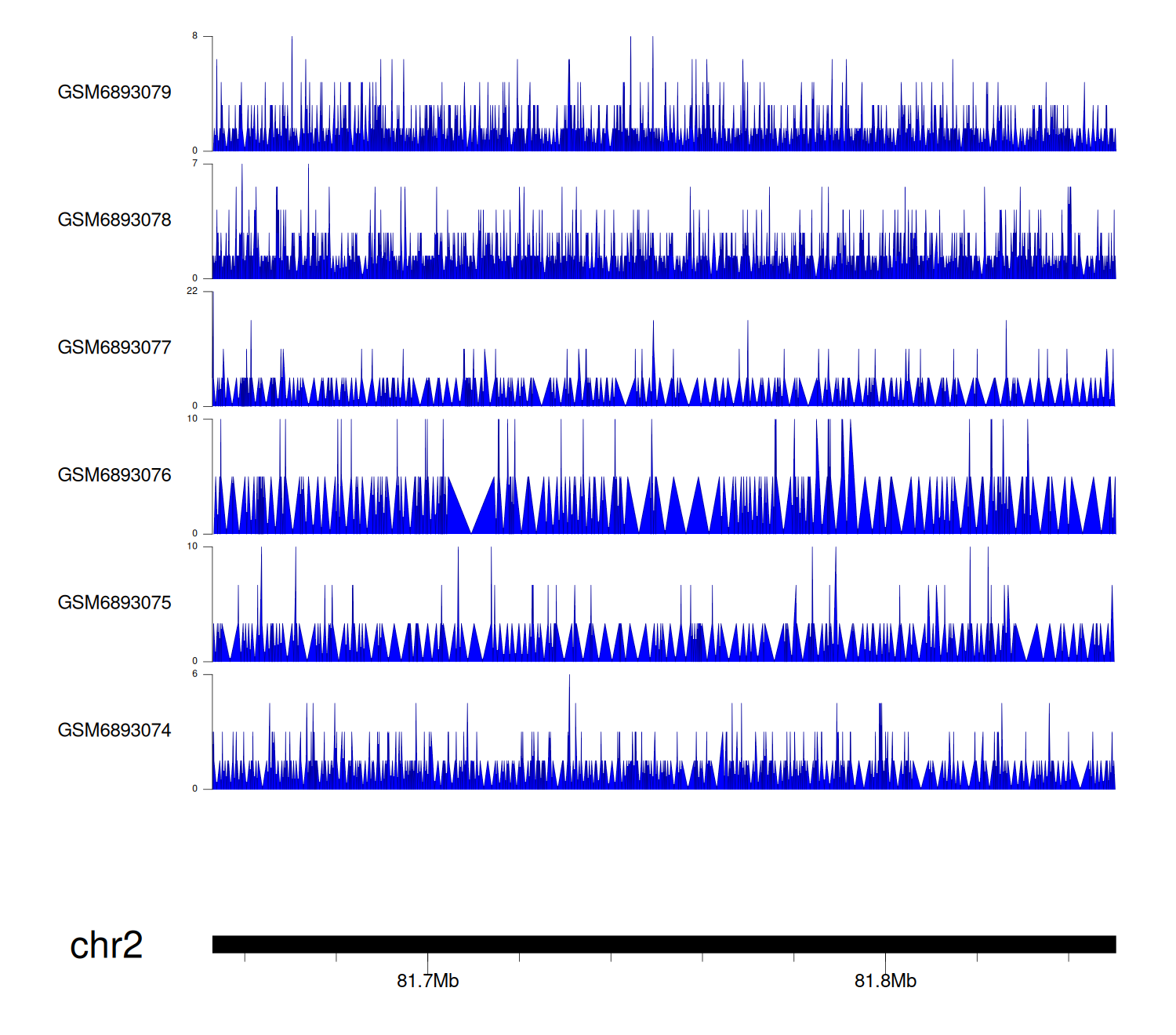
Task: Click the GSM6893079 track label
Action: click(114, 93)
